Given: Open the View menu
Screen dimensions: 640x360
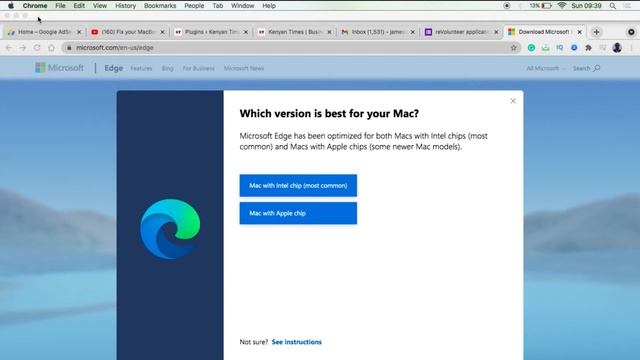Looking at the screenshot, I should tap(100, 6).
